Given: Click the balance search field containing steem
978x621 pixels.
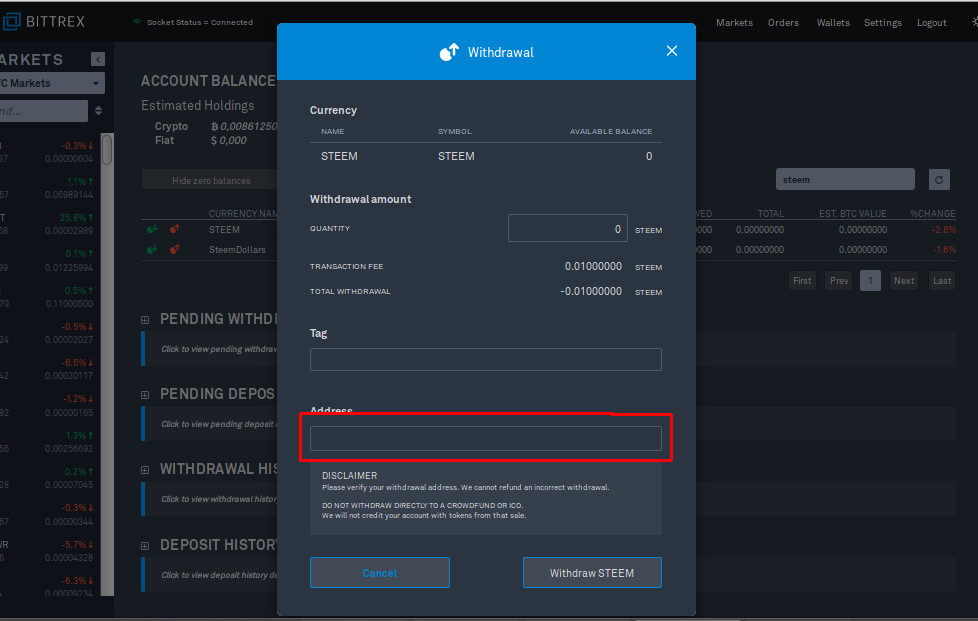Looking at the screenshot, I should [845, 180].
